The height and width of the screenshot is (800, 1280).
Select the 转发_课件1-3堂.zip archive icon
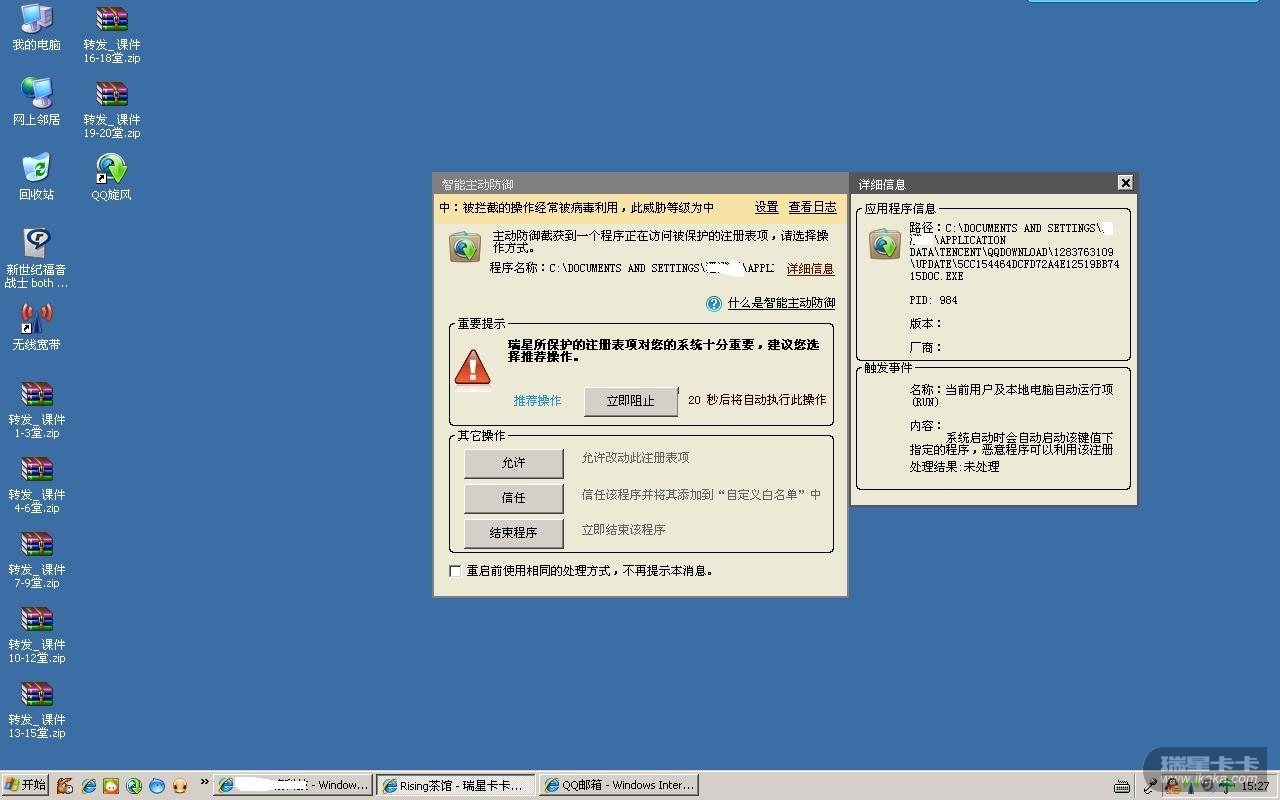(36, 409)
